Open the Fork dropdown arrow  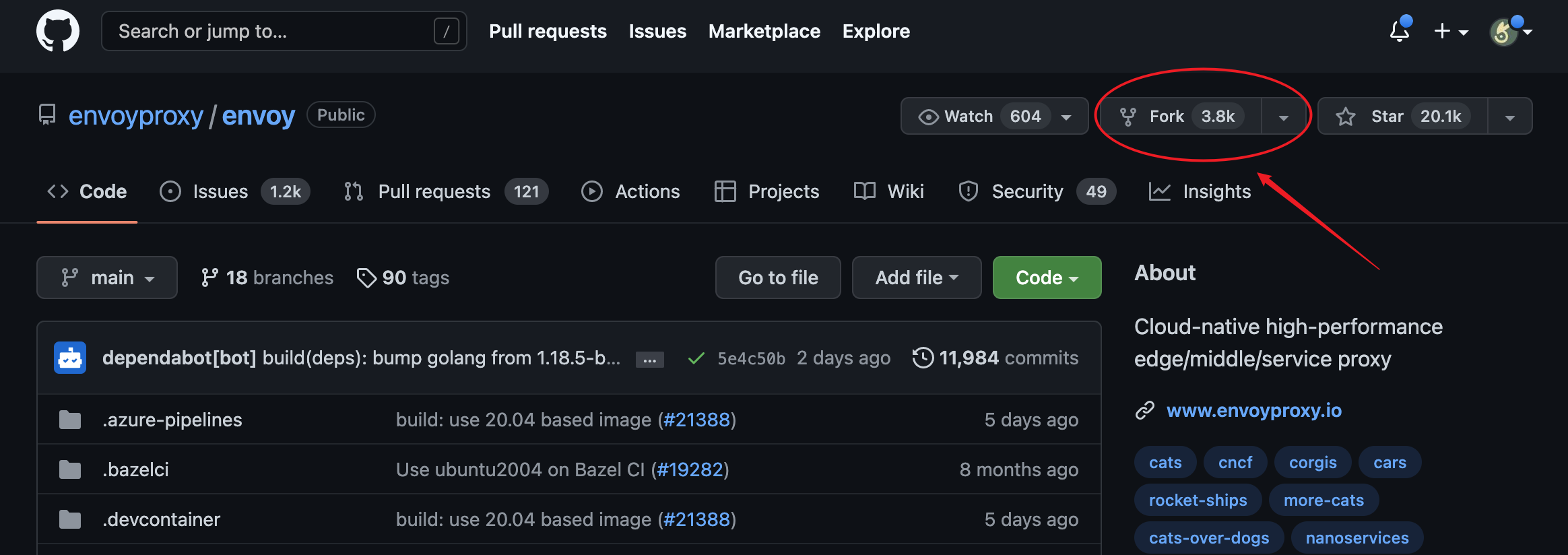(x=1284, y=117)
